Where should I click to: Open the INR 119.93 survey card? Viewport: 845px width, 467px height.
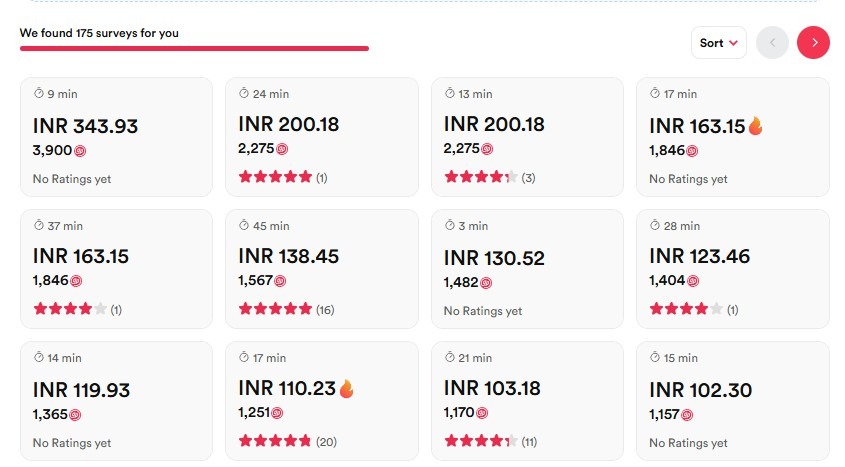coord(116,401)
